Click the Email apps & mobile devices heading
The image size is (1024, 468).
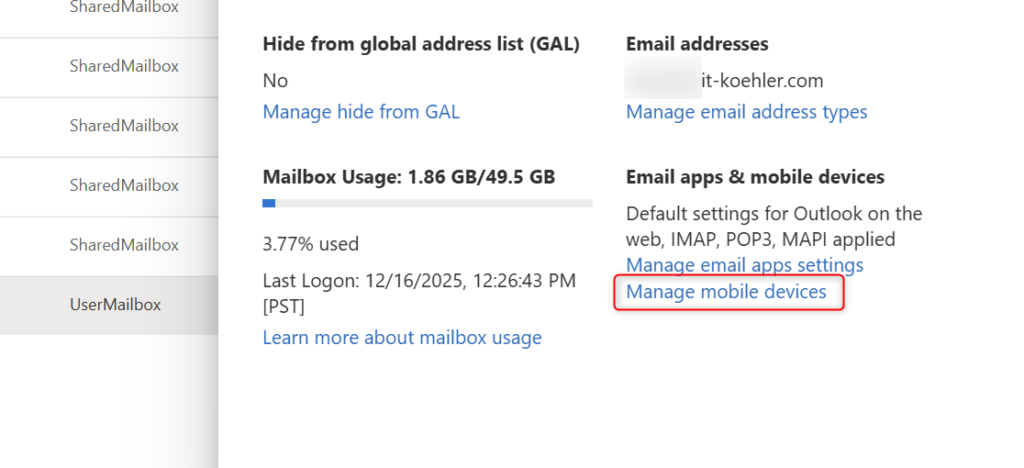755,177
